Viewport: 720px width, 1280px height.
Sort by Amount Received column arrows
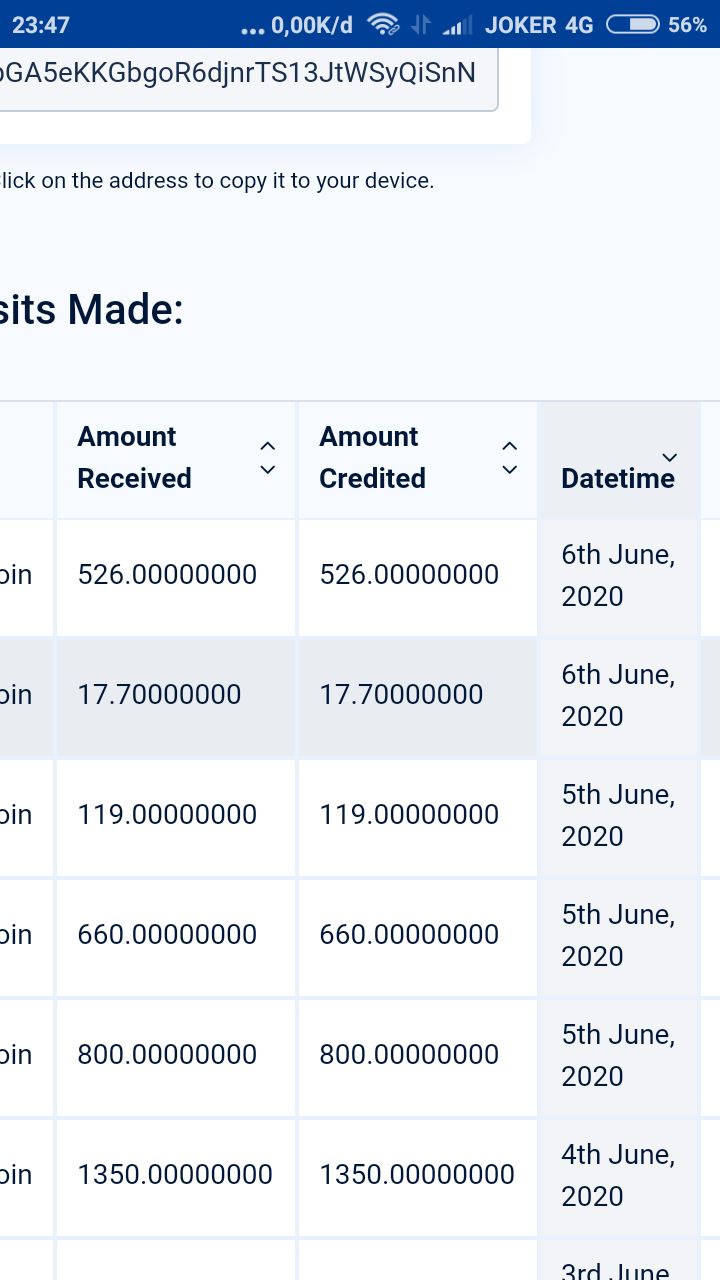pyautogui.click(x=267, y=458)
